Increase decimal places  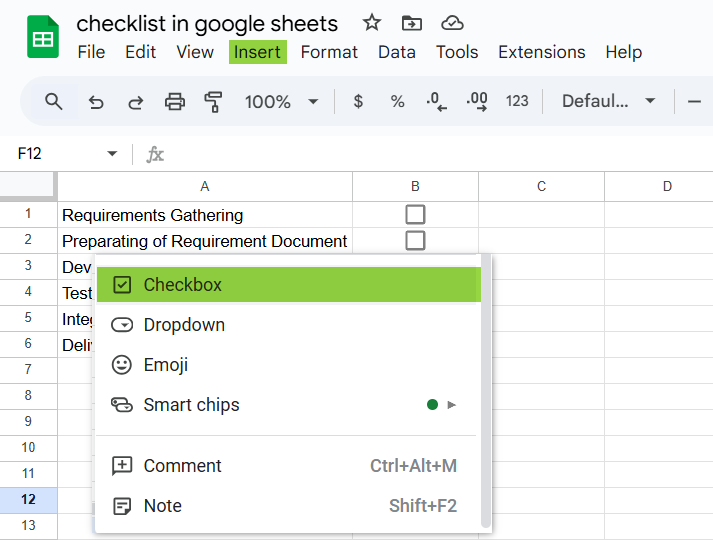477,101
